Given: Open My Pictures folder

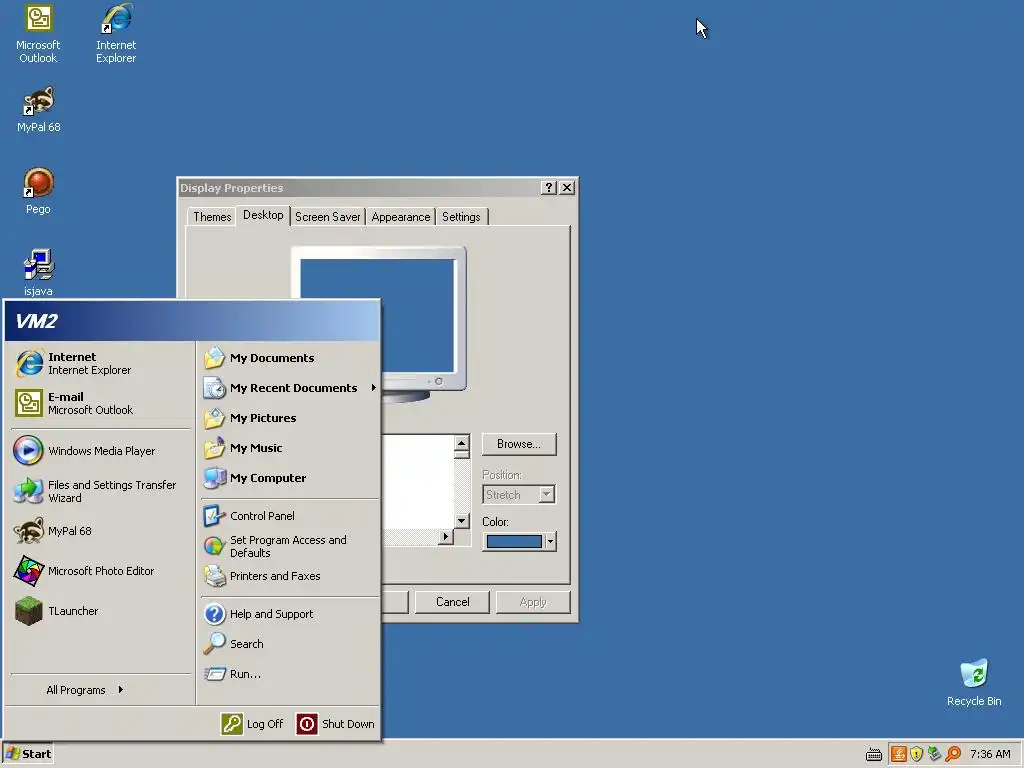Looking at the screenshot, I should 290,418.
